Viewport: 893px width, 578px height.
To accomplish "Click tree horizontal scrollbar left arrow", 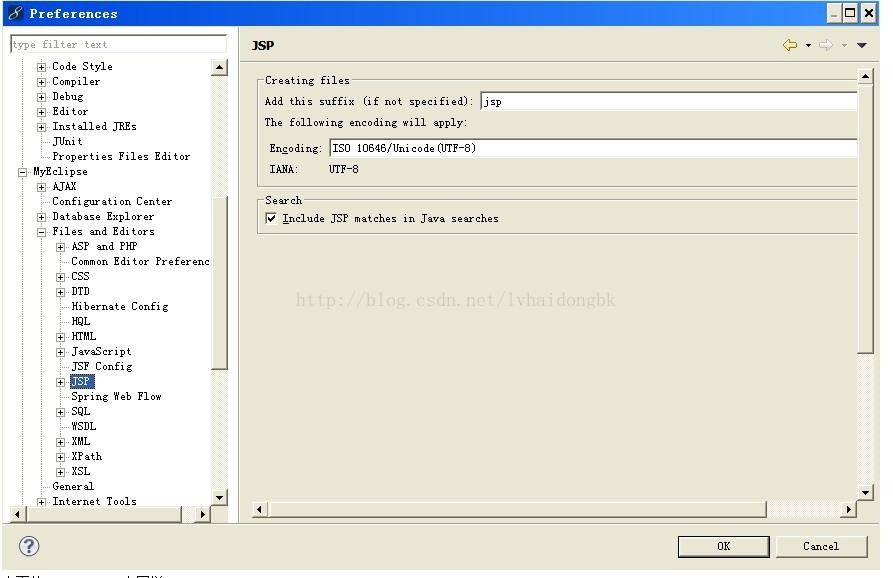I will (18, 514).
